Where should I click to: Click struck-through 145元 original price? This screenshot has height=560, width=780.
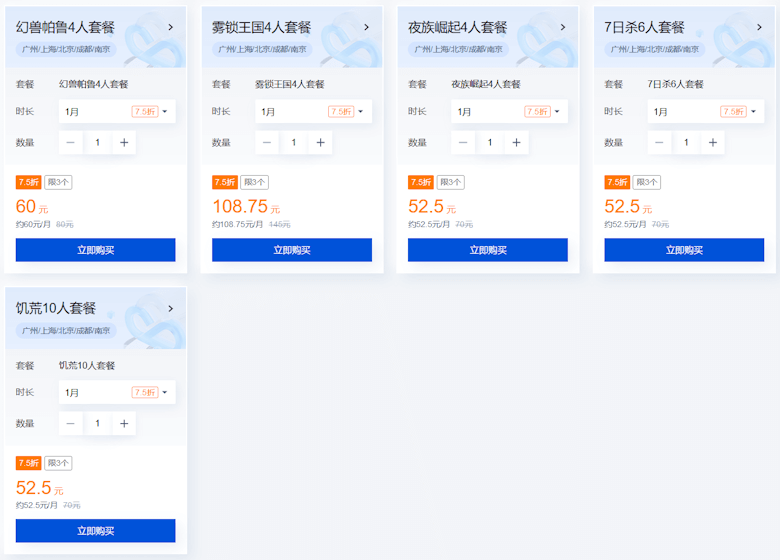pos(280,224)
